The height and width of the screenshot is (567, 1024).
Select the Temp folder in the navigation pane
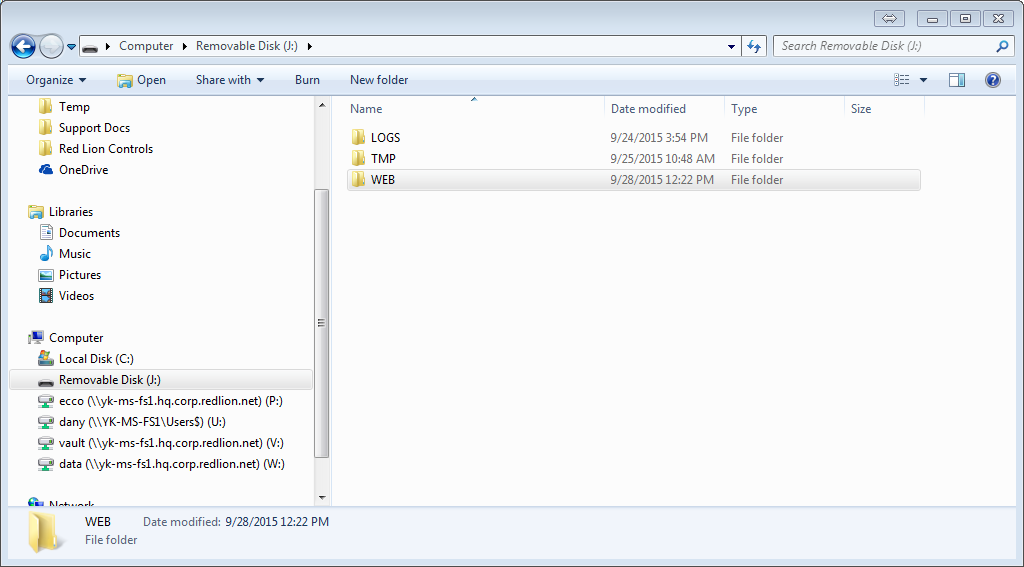click(74, 106)
